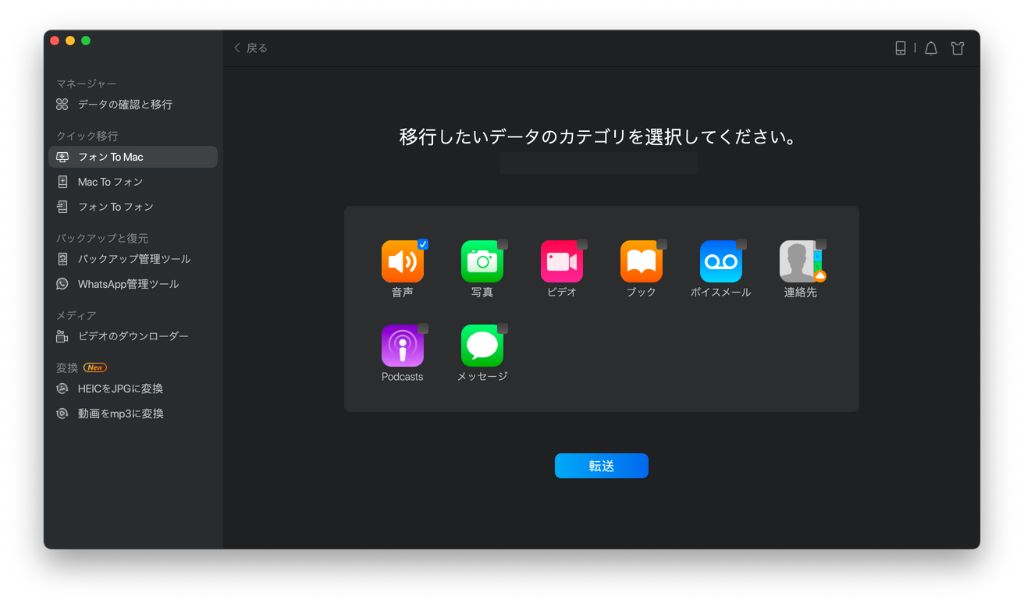Click the メッセージ messages category icon
This screenshot has width=1024, height=607.
[x=482, y=346]
